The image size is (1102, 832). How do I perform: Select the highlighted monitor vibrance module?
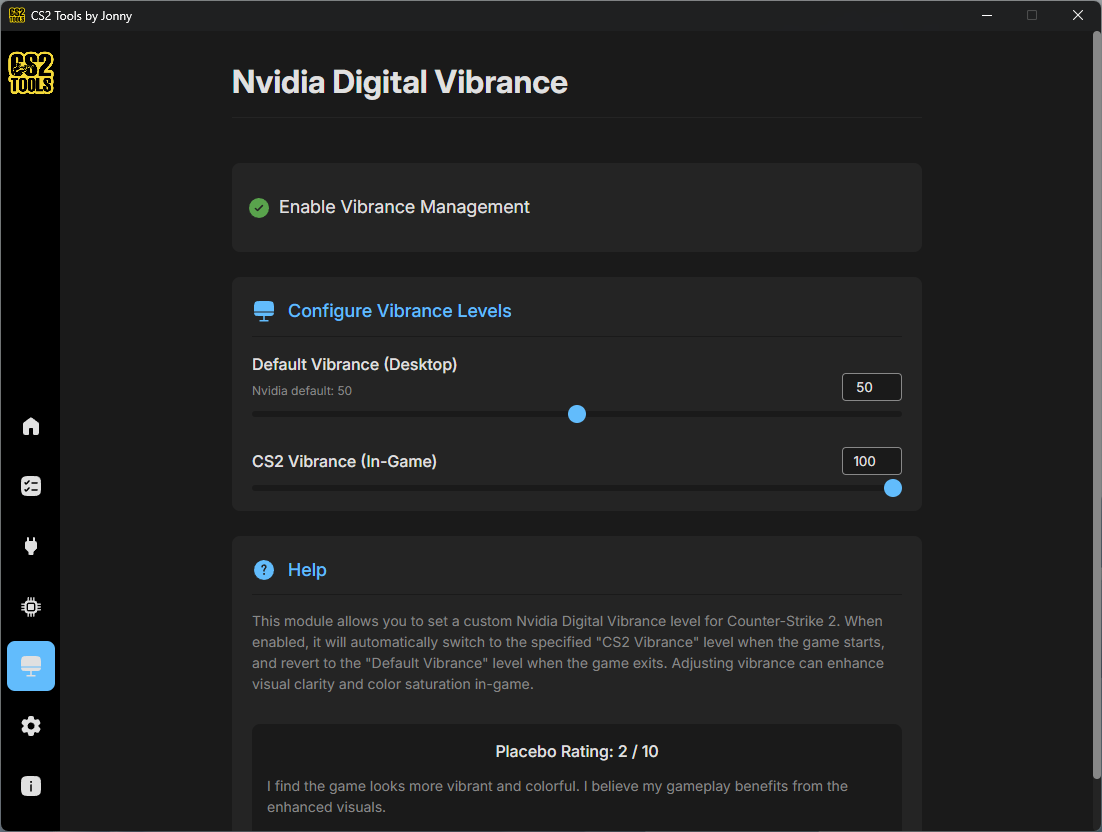(x=30, y=666)
